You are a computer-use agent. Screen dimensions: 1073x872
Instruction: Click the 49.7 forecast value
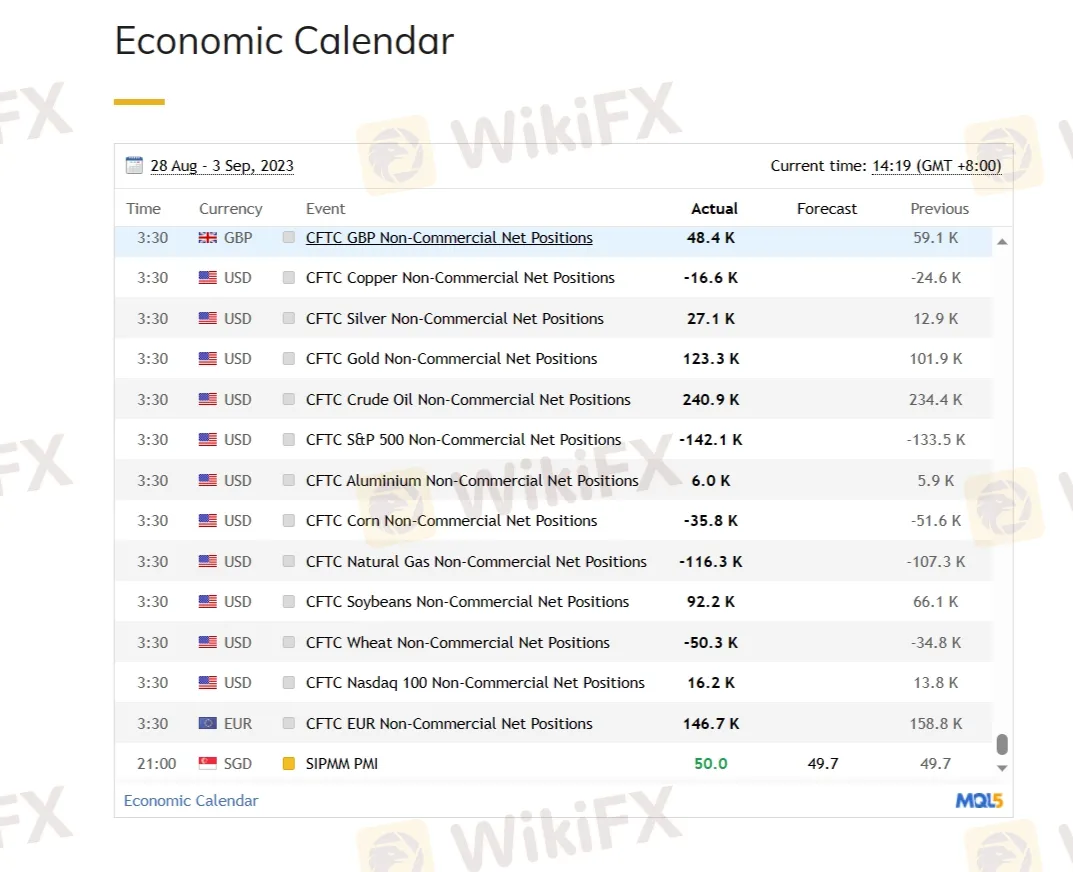pyautogui.click(x=823, y=764)
